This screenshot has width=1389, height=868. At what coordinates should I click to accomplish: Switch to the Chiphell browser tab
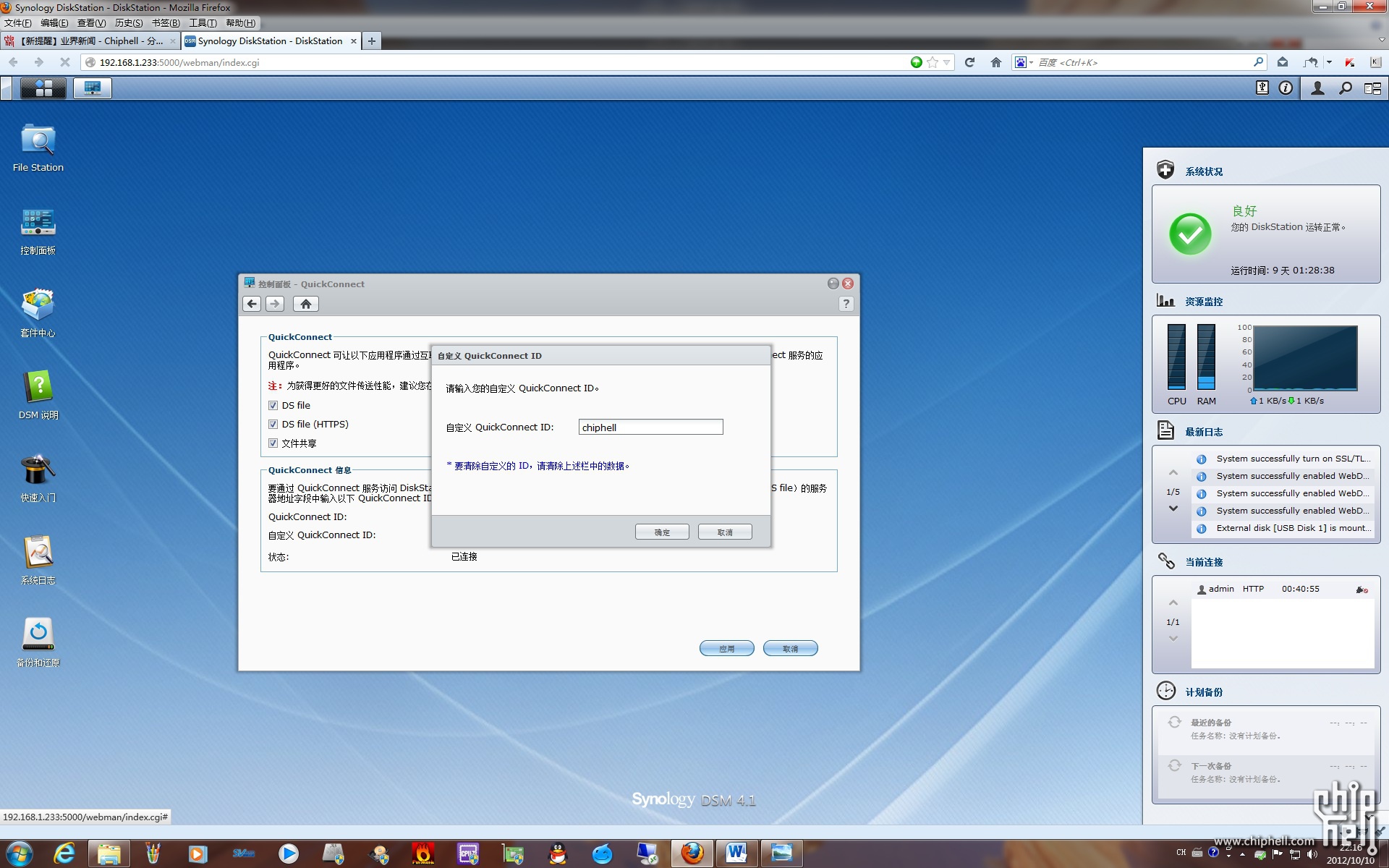90,41
